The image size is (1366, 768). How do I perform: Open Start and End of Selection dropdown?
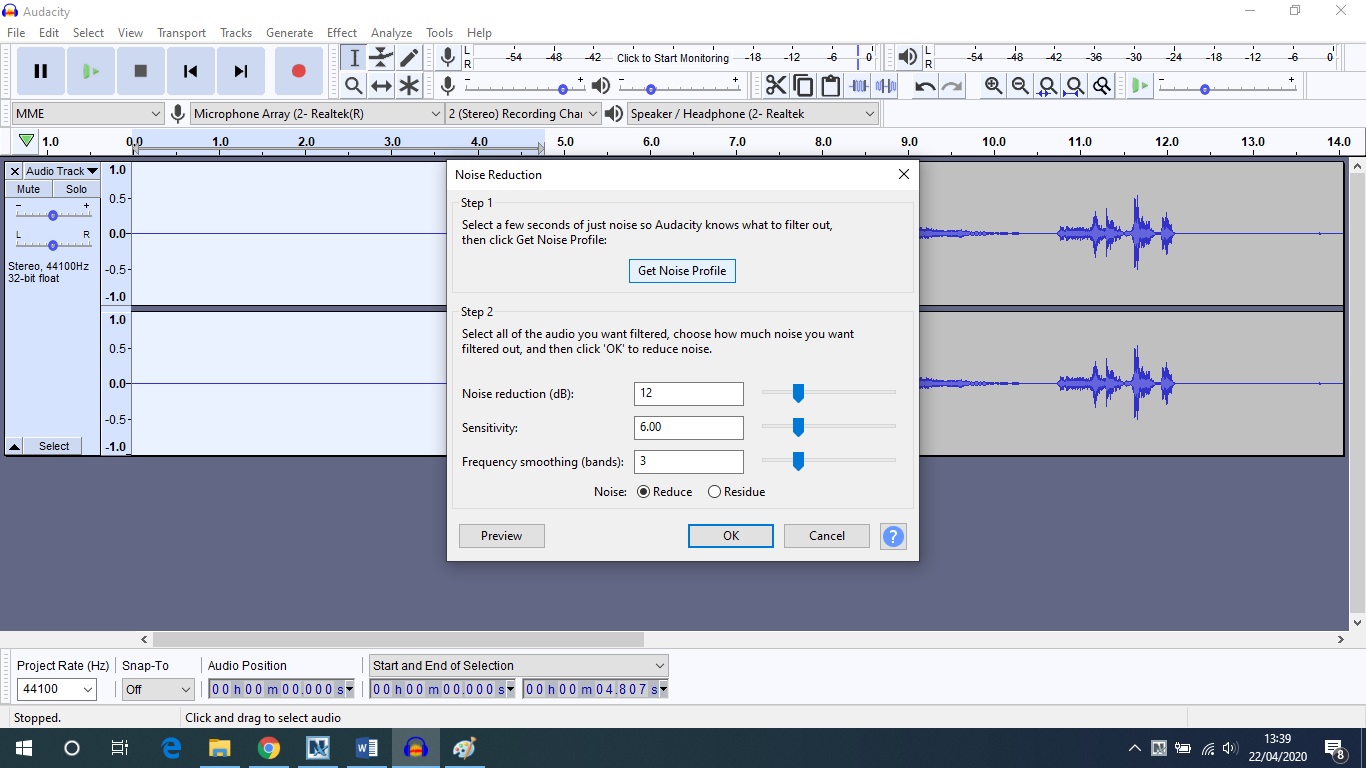pos(518,665)
